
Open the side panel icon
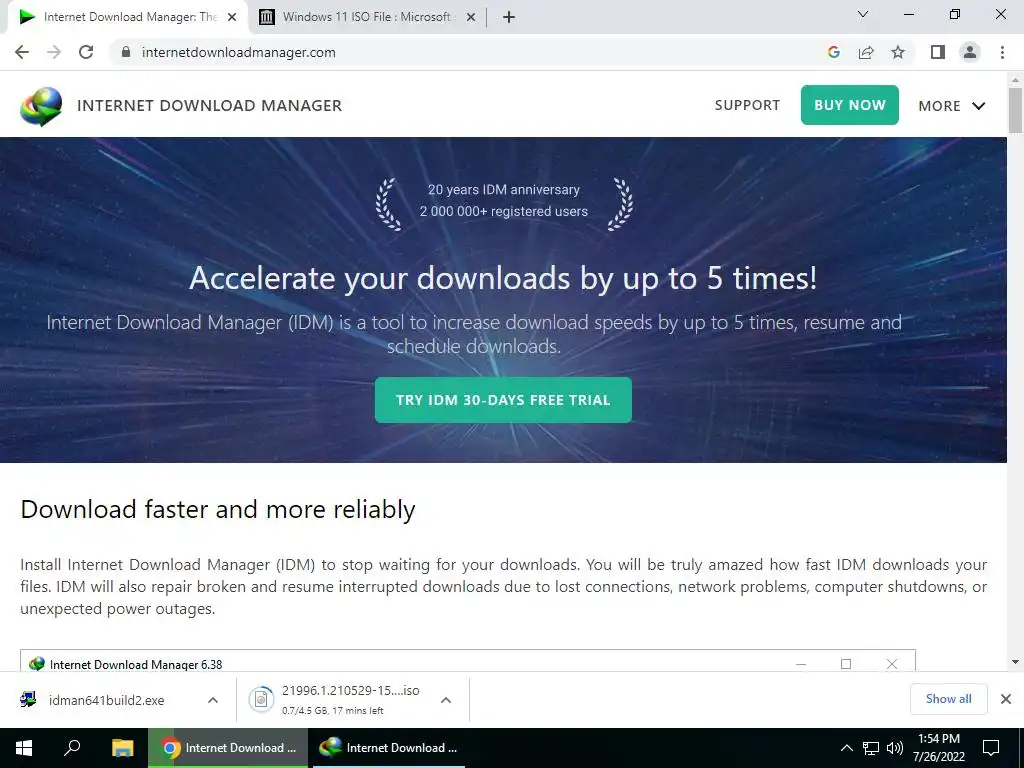point(938,52)
